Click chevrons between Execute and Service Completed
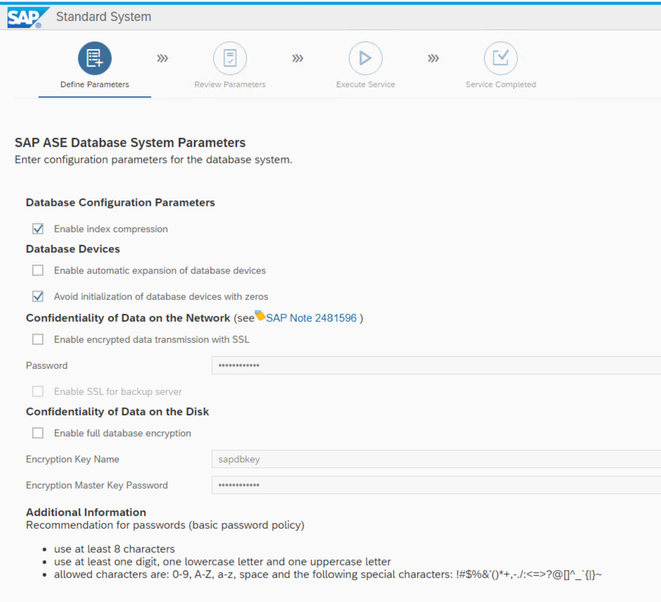Screen dimensions: 661x602 click(x=433, y=58)
